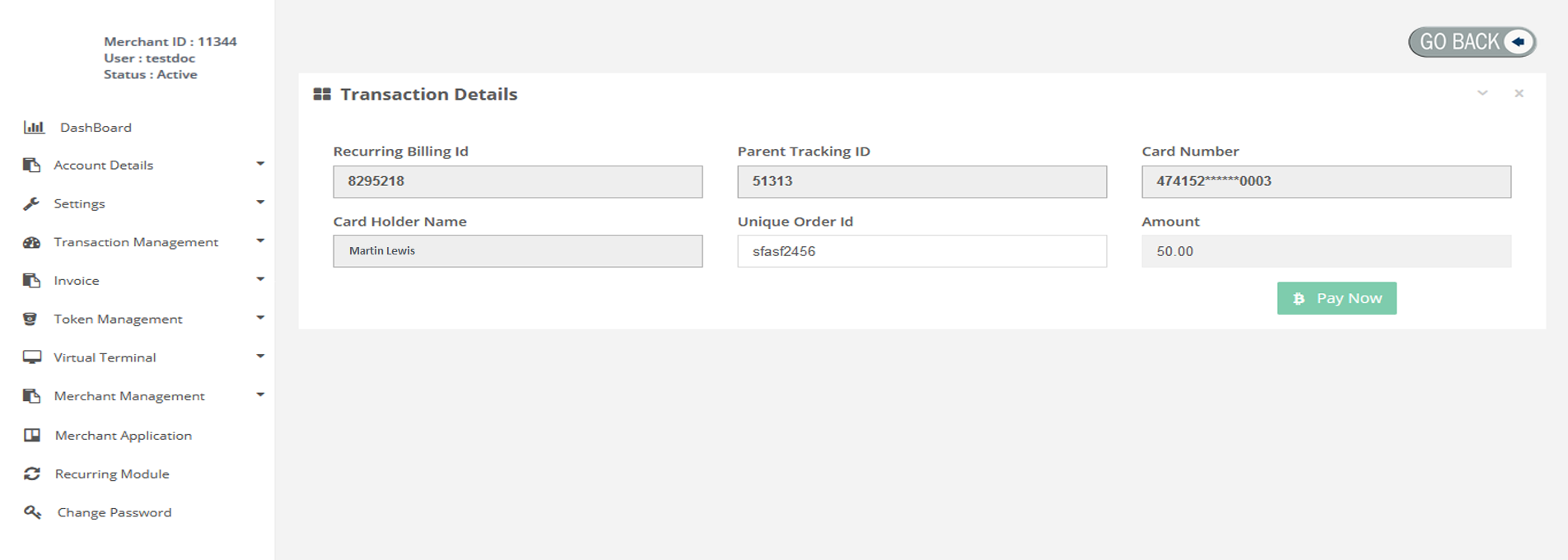
Task: Collapse the Transaction Details panel chevron
Action: pos(1482,93)
